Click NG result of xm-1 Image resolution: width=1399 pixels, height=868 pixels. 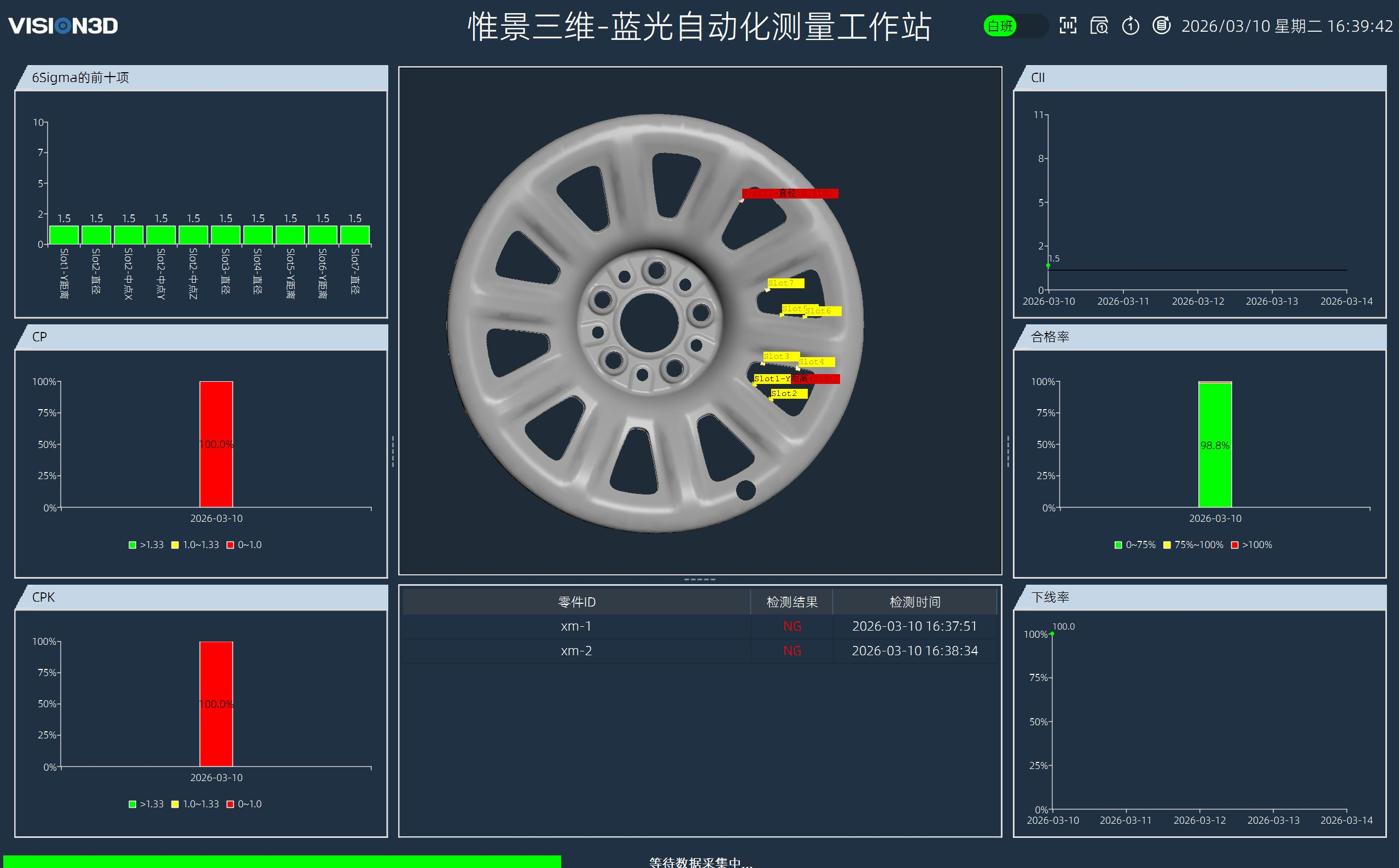[x=791, y=626]
